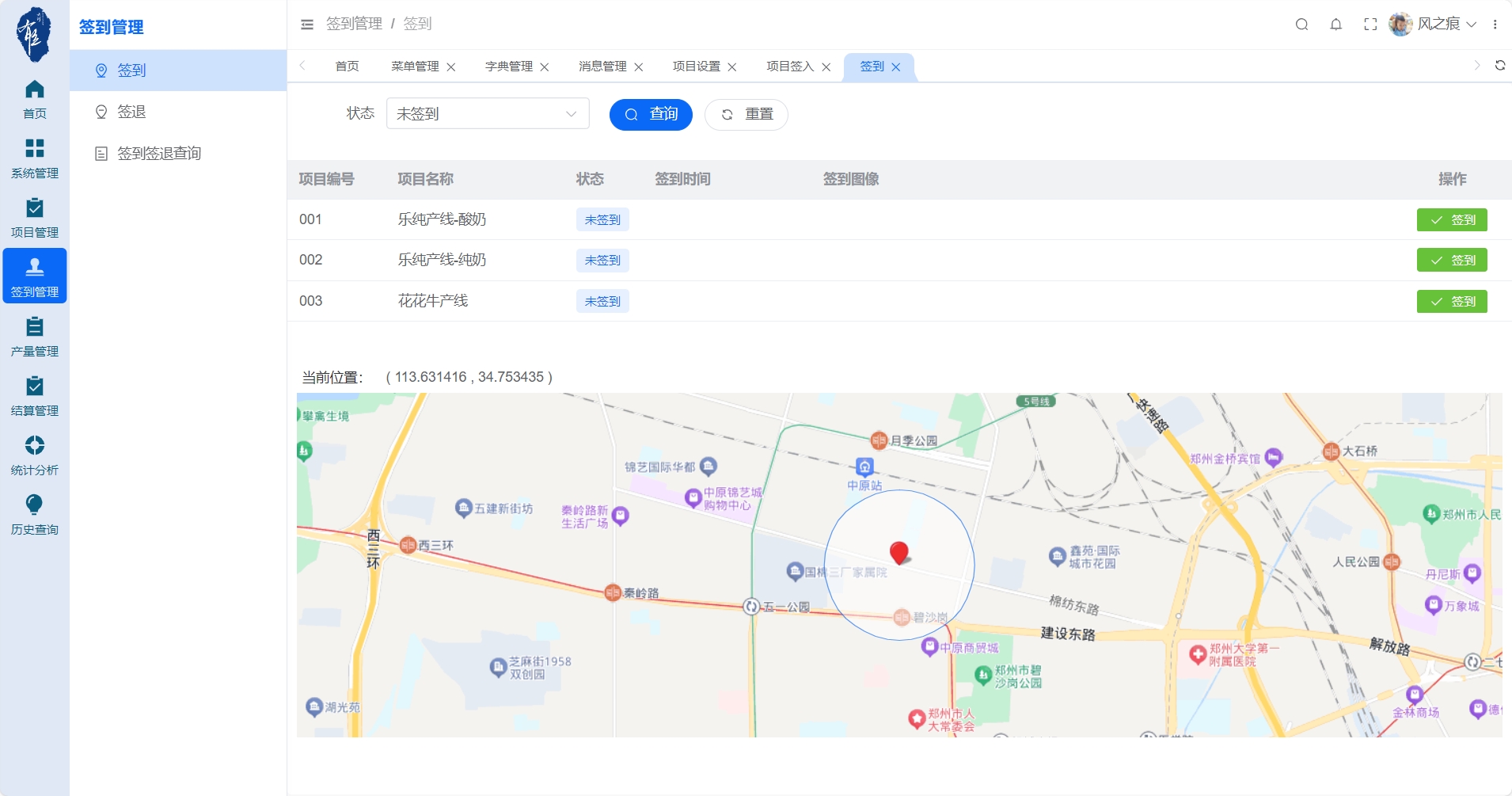1512x796 pixels.
Task: Refresh the current tab with reload icon
Action: coord(1500,66)
